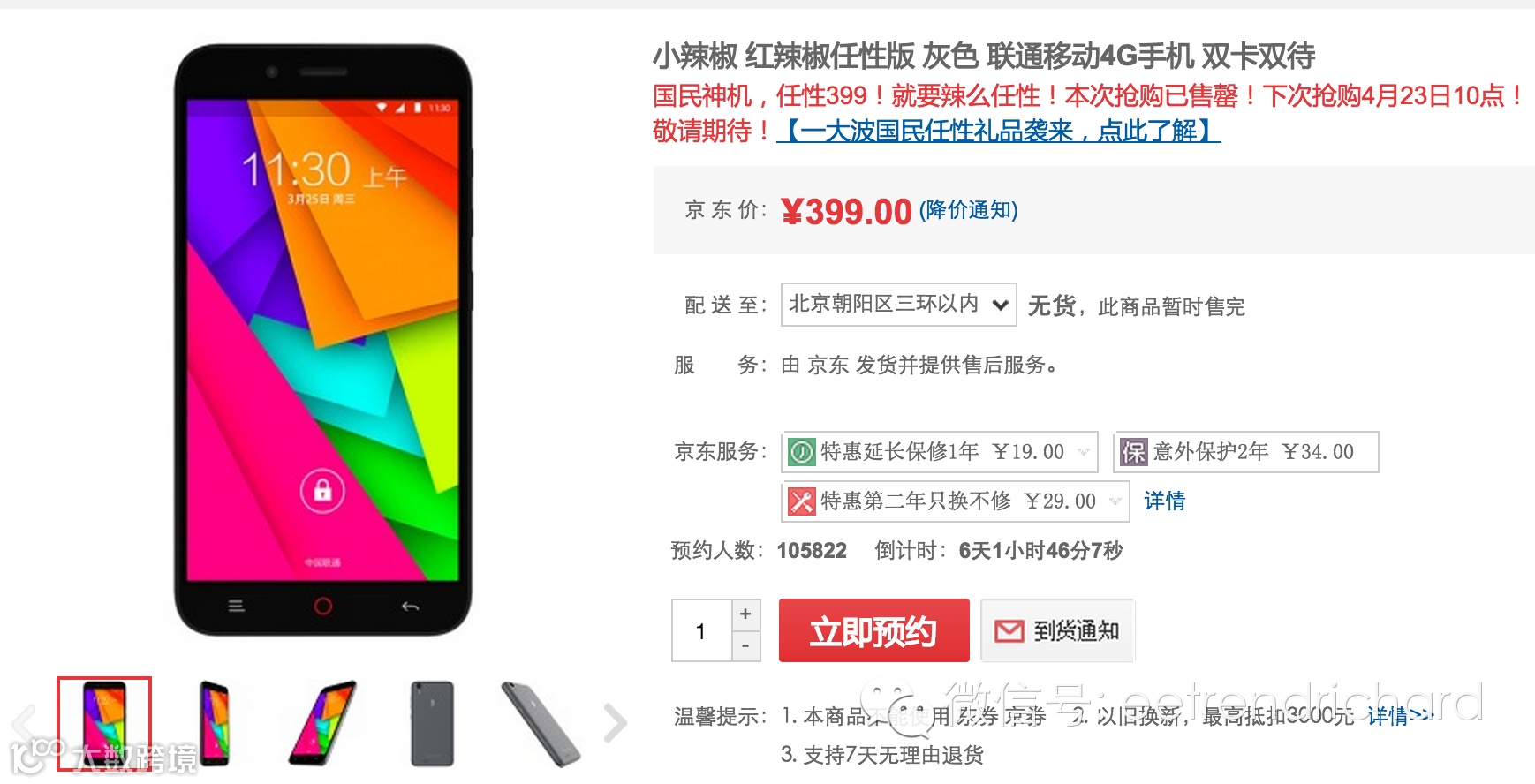Image resolution: width=1535 pixels, height=784 pixels.
Task: Select the angled colorful phone thumbnail
Action: click(322, 723)
